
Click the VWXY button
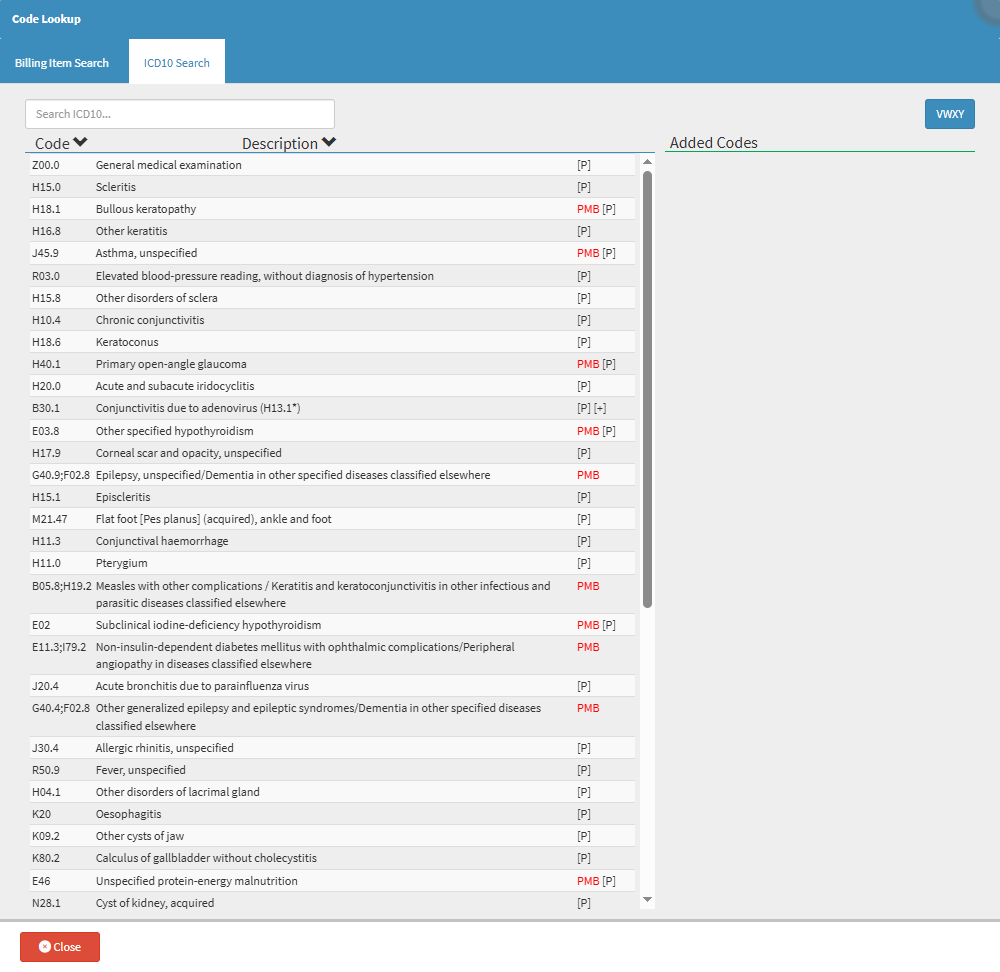tap(950, 114)
